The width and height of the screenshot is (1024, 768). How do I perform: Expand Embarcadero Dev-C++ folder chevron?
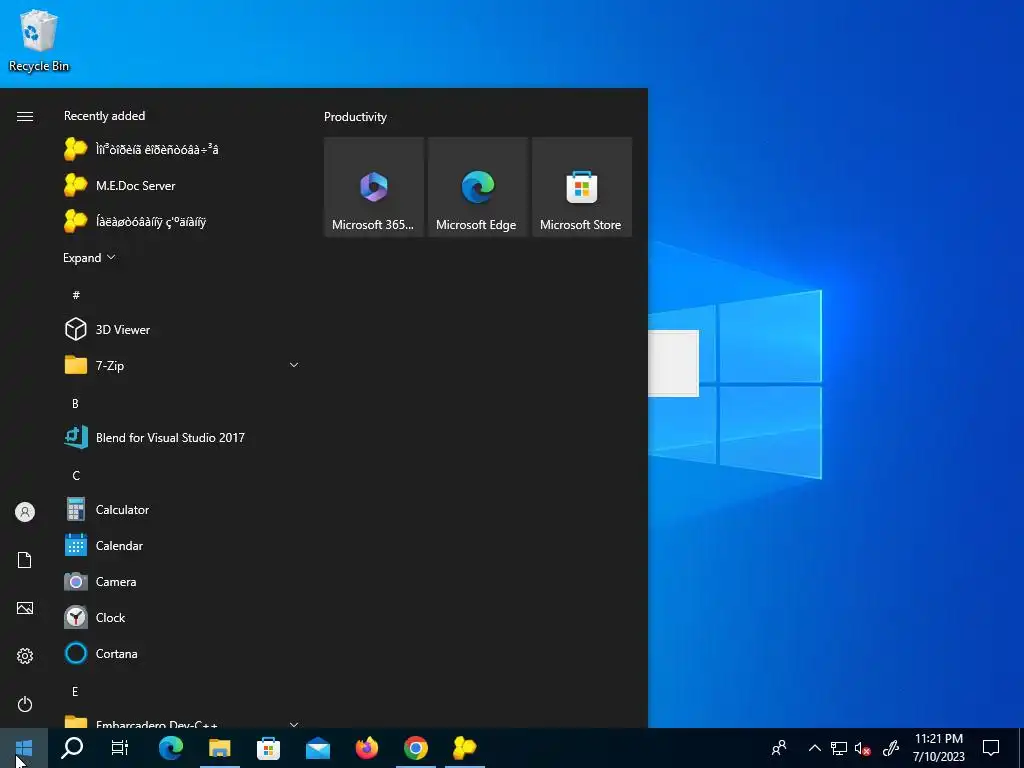tap(294, 724)
